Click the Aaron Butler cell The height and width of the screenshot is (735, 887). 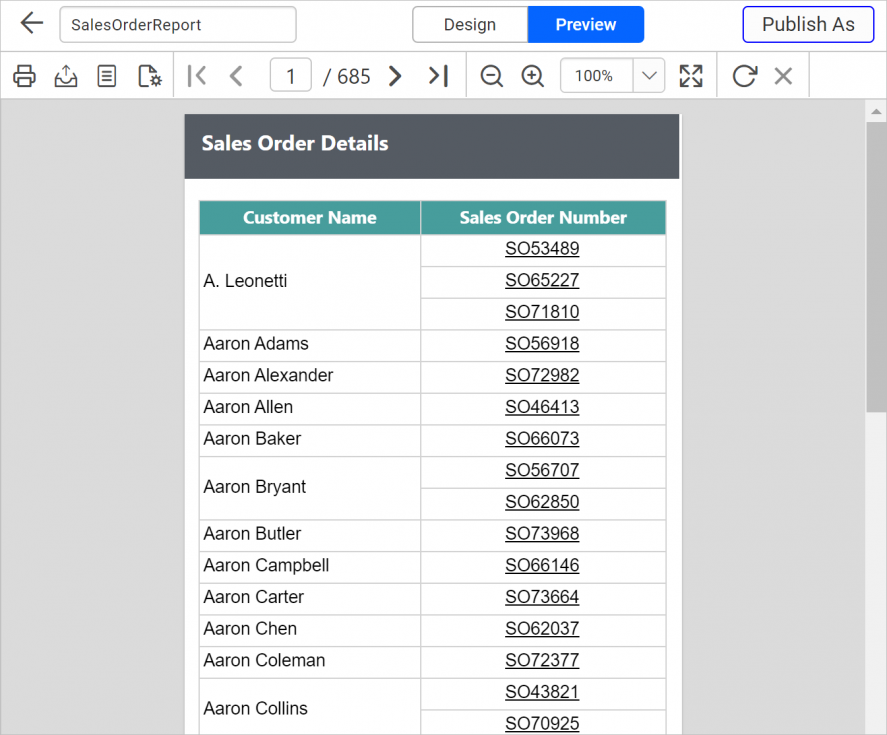pyautogui.click(x=310, y=535)
